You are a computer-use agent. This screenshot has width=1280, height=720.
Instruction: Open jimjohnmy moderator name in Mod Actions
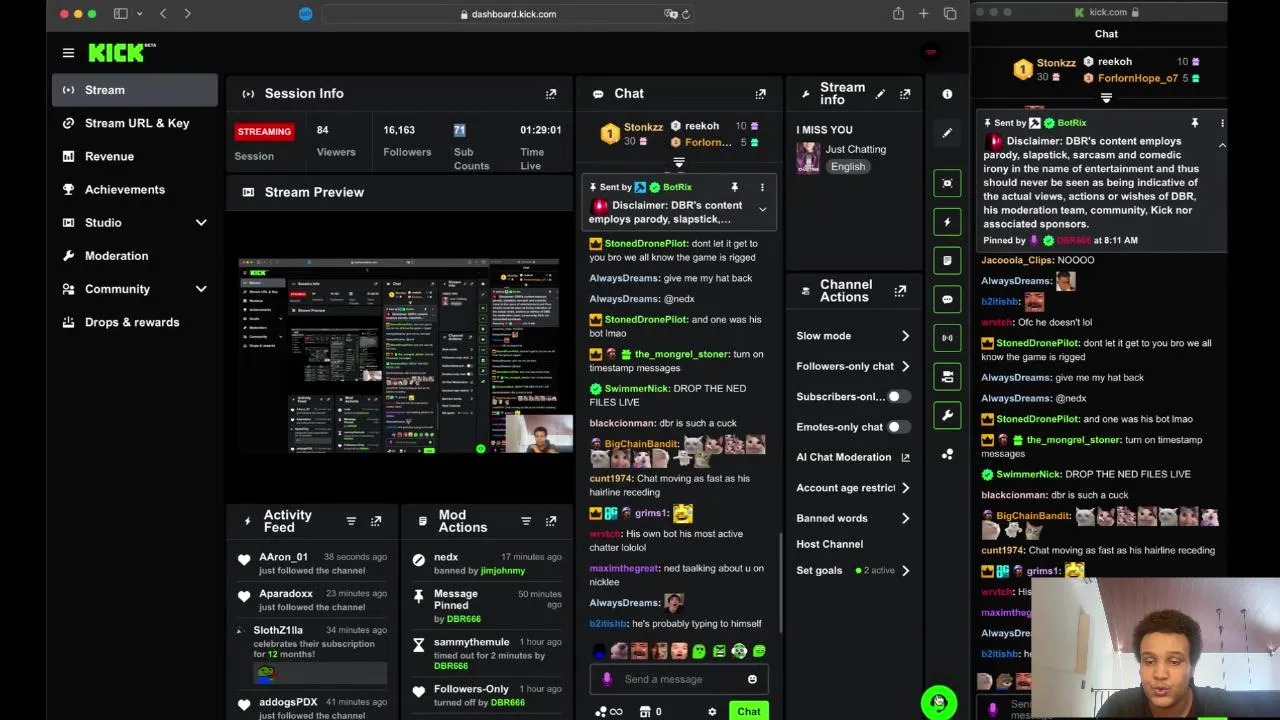tap(502, 571)
